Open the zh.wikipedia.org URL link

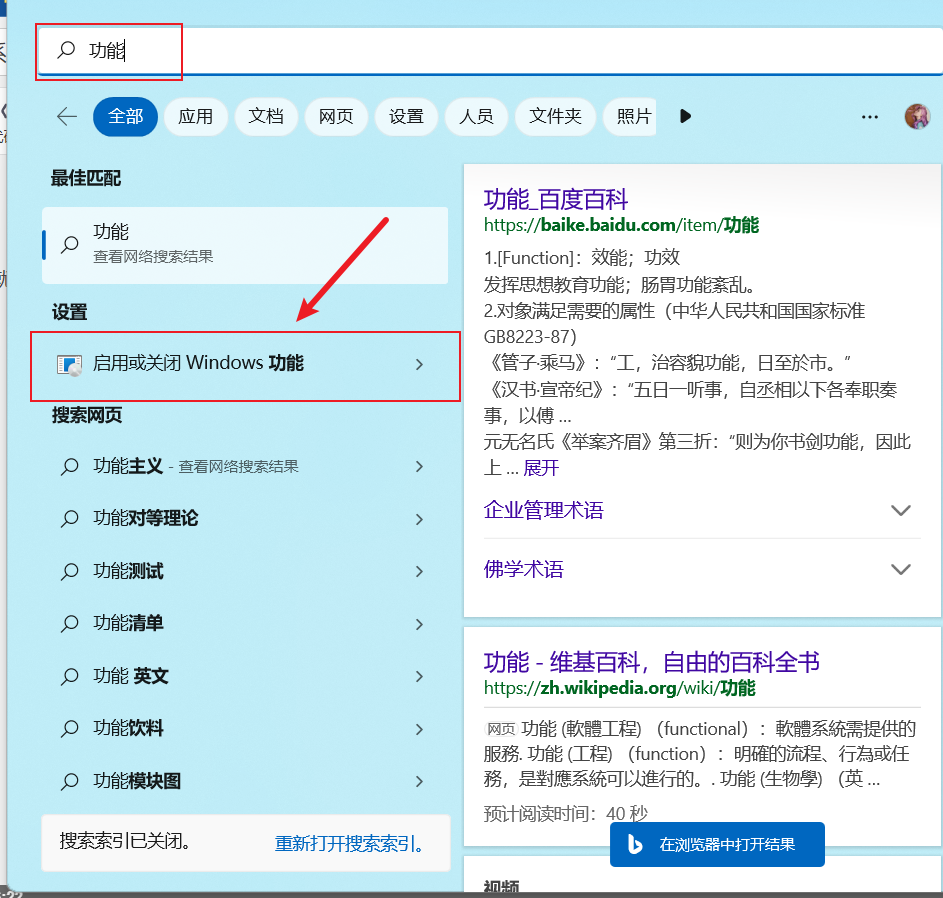[619, 687]
